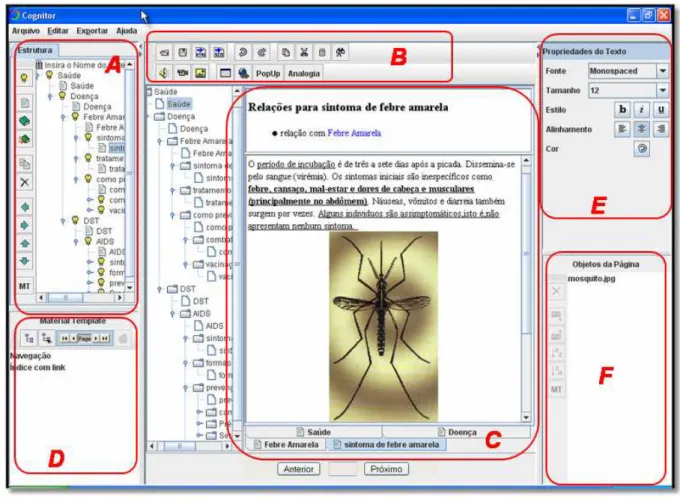
Task: Open the Exportar menu
Action: click(x=92, y=31)
